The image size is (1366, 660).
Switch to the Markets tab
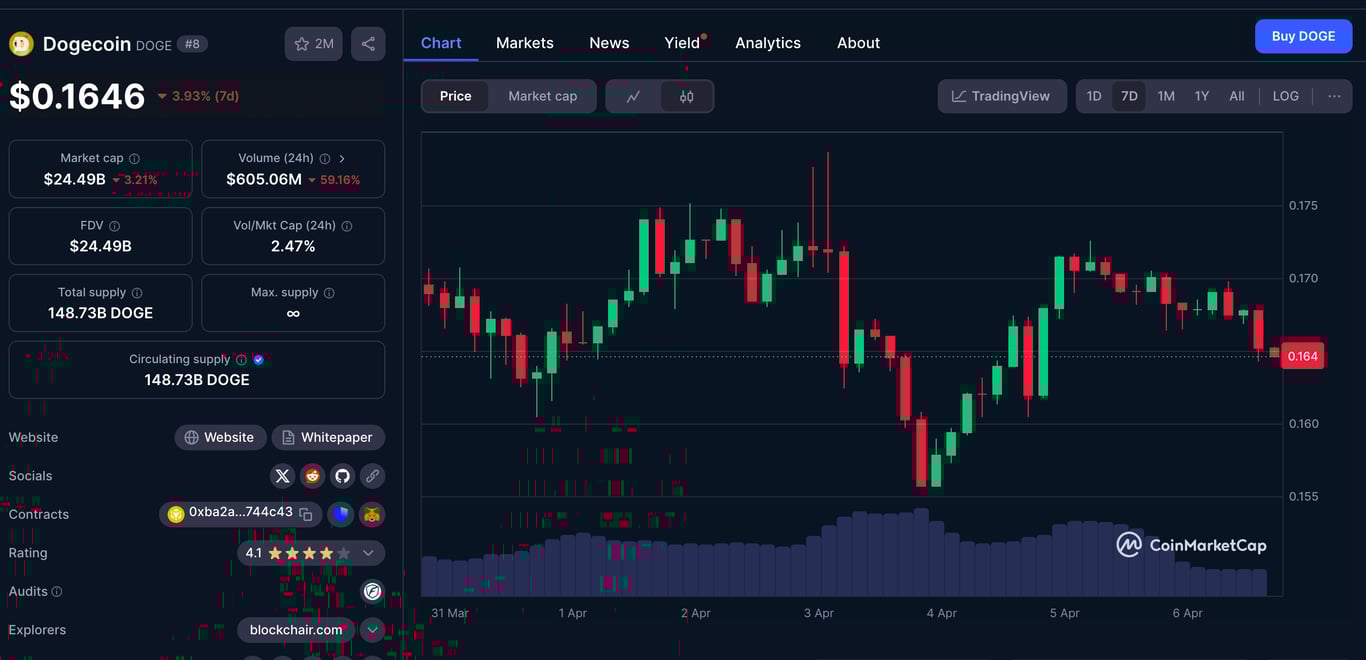525,43
